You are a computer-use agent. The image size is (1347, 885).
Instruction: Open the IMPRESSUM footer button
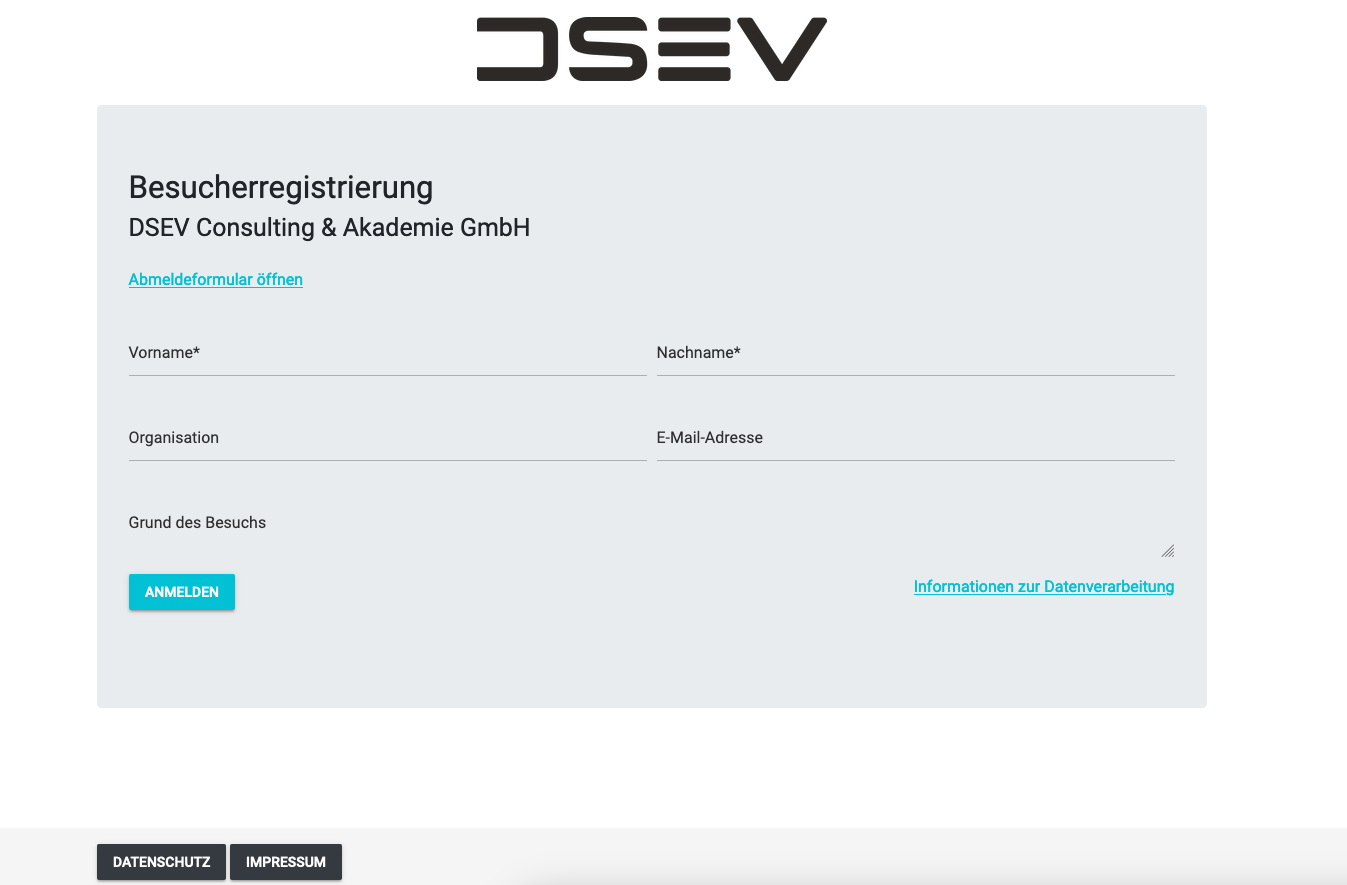tap(286, 862)
